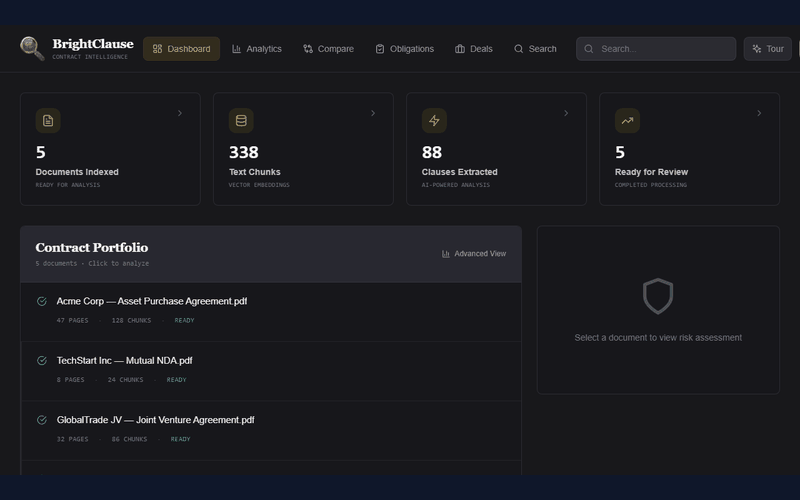Expand the Ready for Review card chevron
Image resolution: width=800 pixels, height=500 pixels.
pos(759,113)
